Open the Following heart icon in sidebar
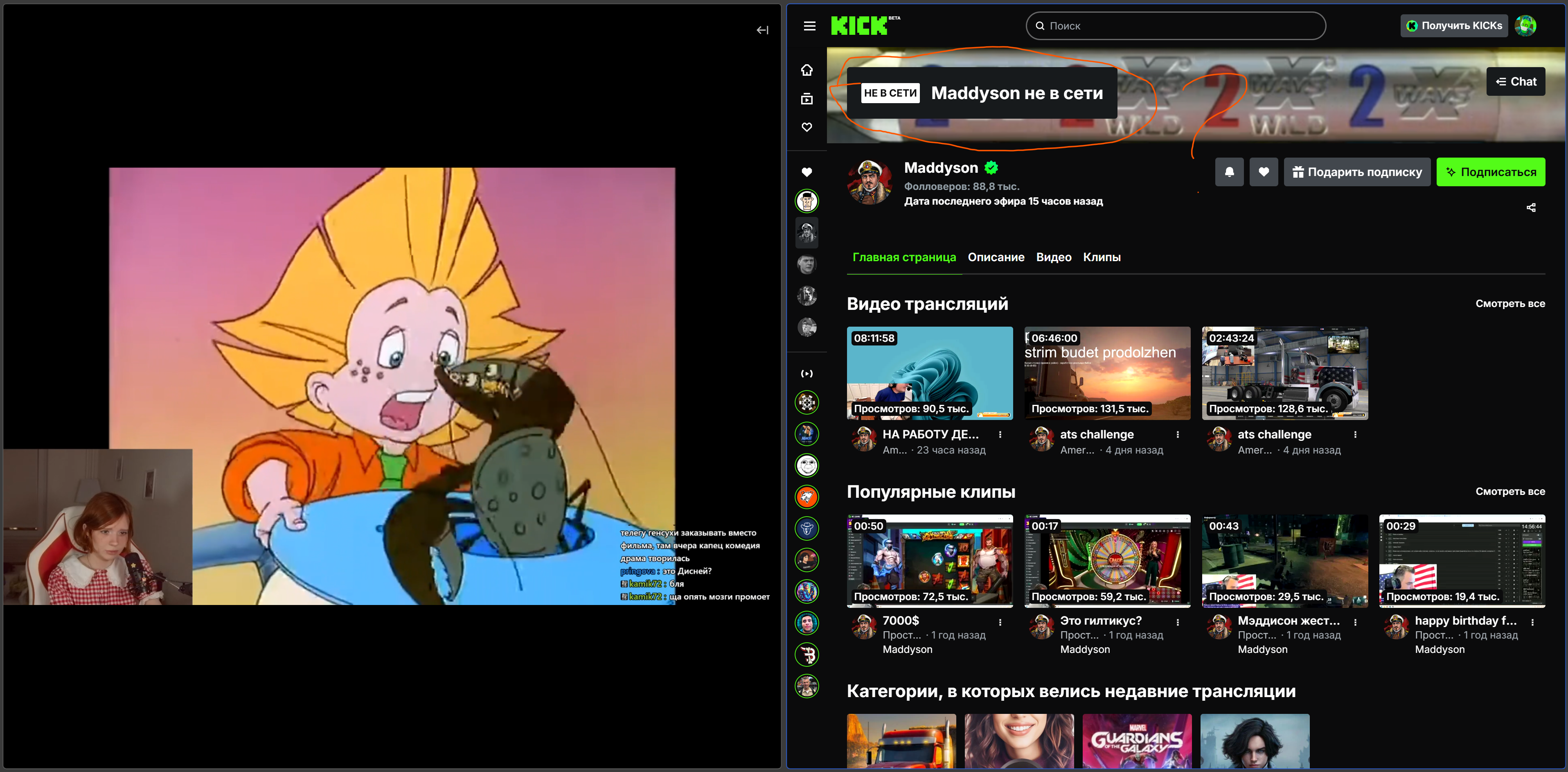Viewport: 1568px width, 772px height. click(807, 127)
